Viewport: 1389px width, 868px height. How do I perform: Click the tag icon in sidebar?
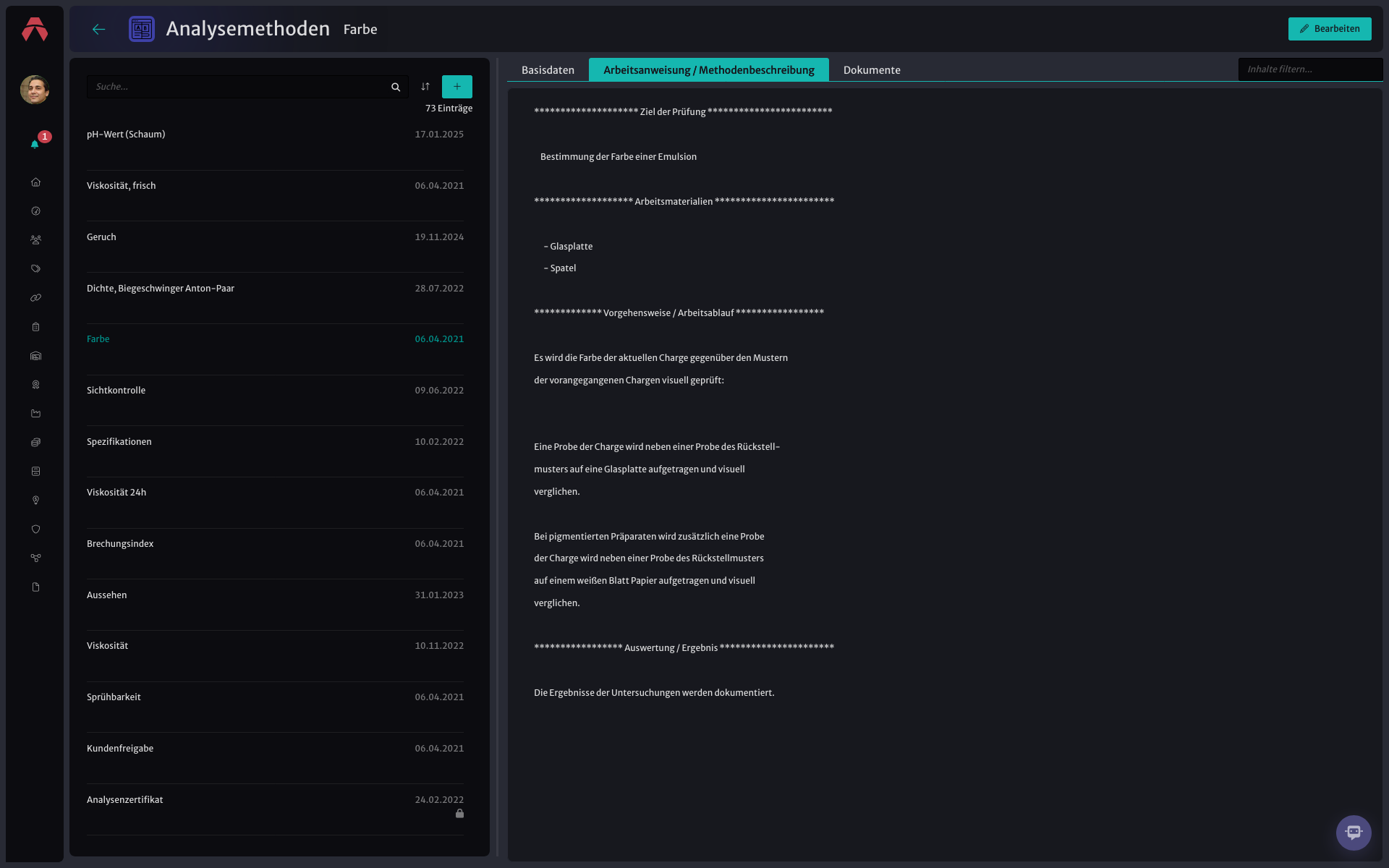[35, 269]
